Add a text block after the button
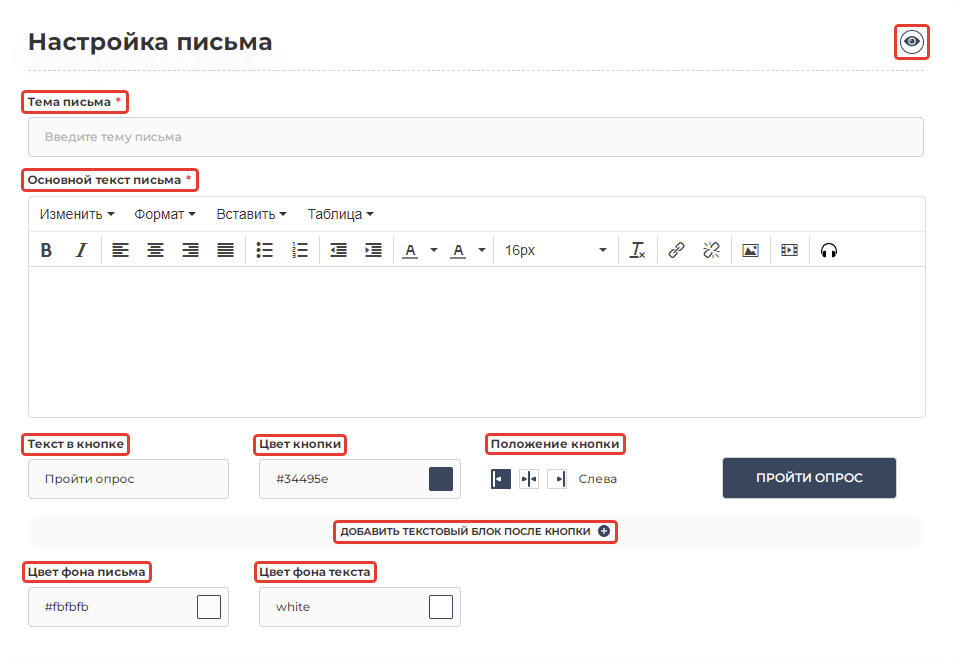Viewport: 955px width, 658px height. [475, 531]
